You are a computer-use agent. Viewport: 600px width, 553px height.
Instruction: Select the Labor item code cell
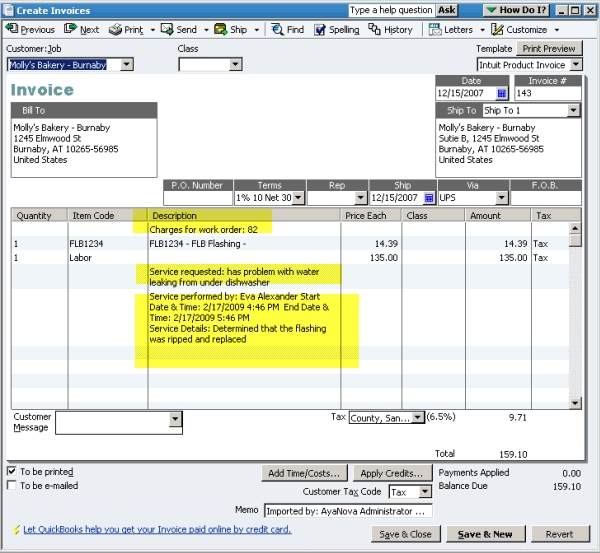click(108, 258)
